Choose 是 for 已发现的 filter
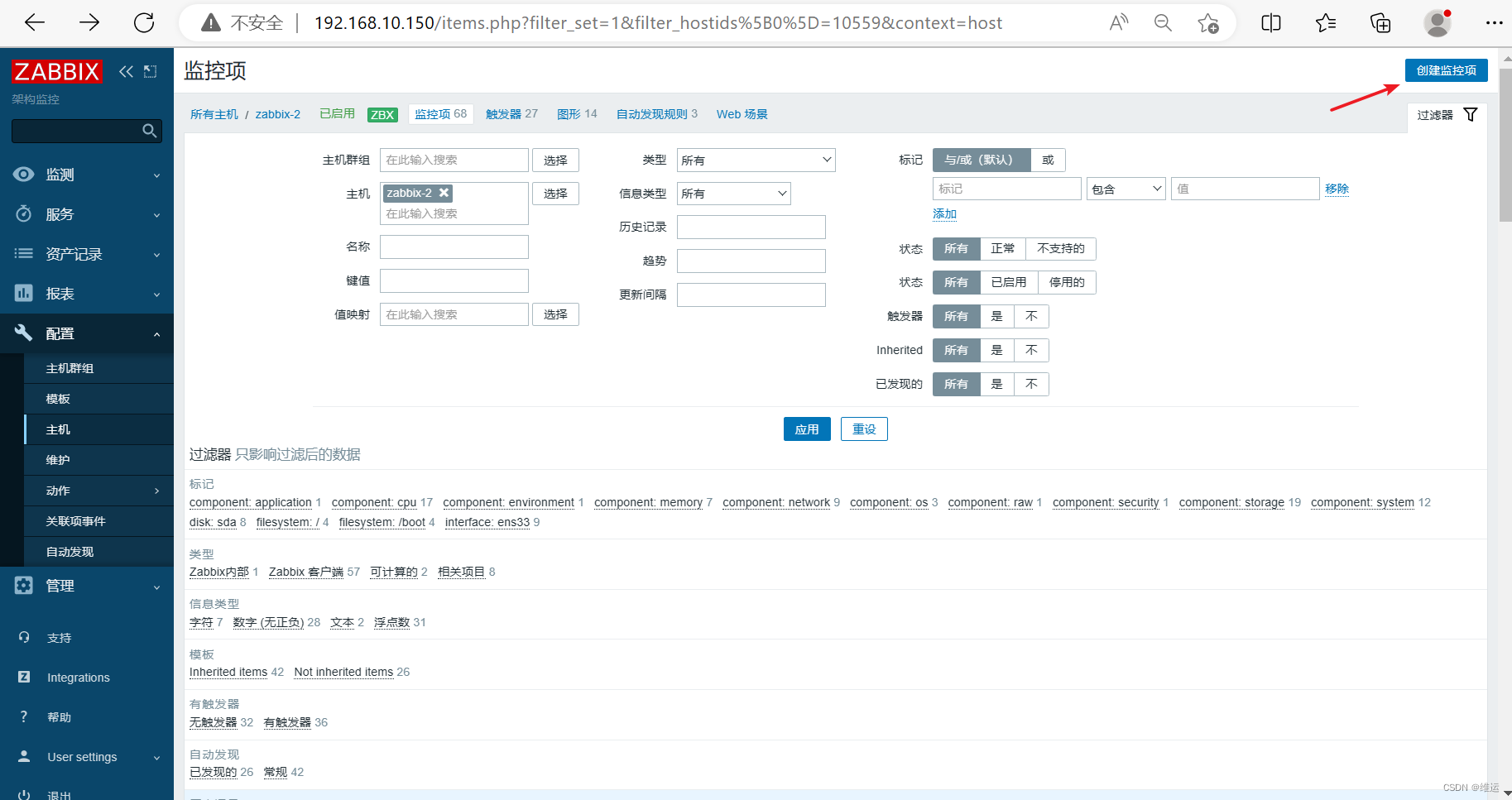This screenshot has height=800, width=1512. click(997, 384)
